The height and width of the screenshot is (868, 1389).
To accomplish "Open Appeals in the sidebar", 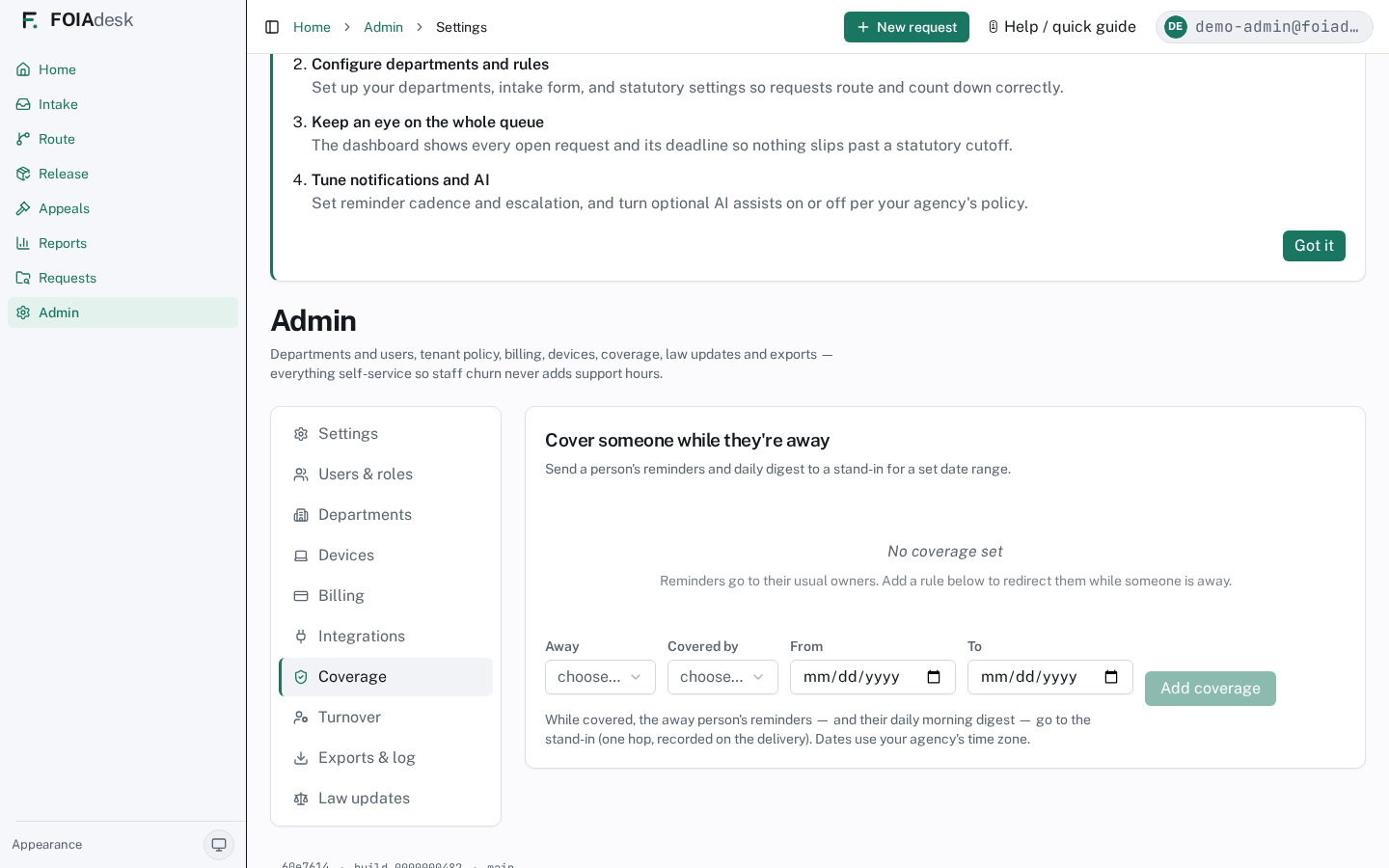I will [x=123, y=208].
